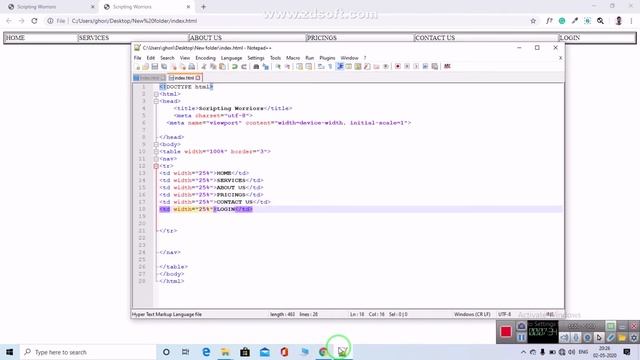The image size is (640, 360).
Task: Open recorder settings gear icon
Action: [x=634, y=338]
